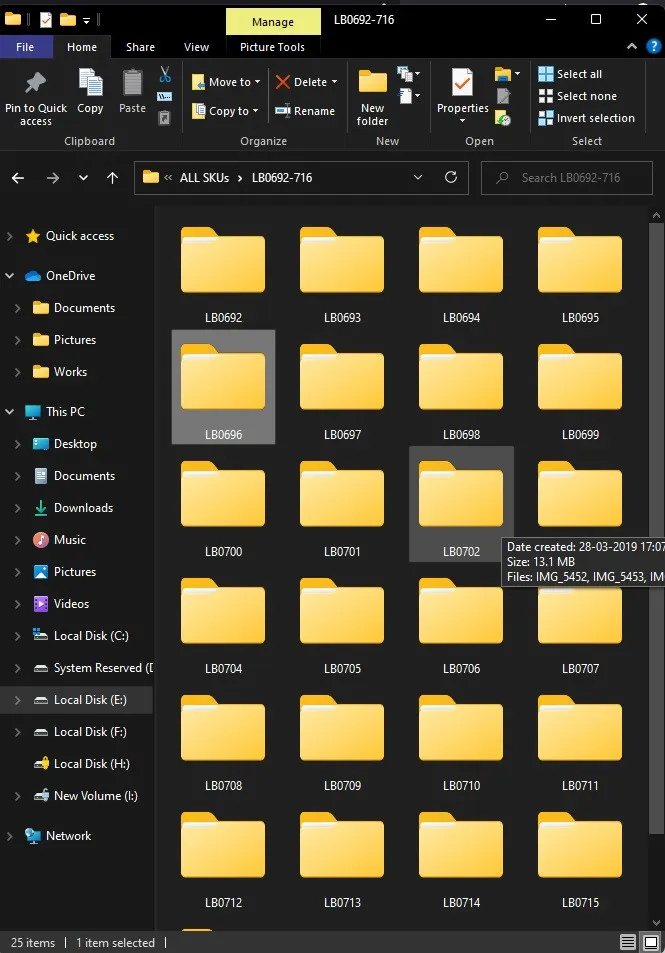Viewport: 665px width, 953px height.
Task: Go forward with the Forward arrow
Action: coord(53,177)
